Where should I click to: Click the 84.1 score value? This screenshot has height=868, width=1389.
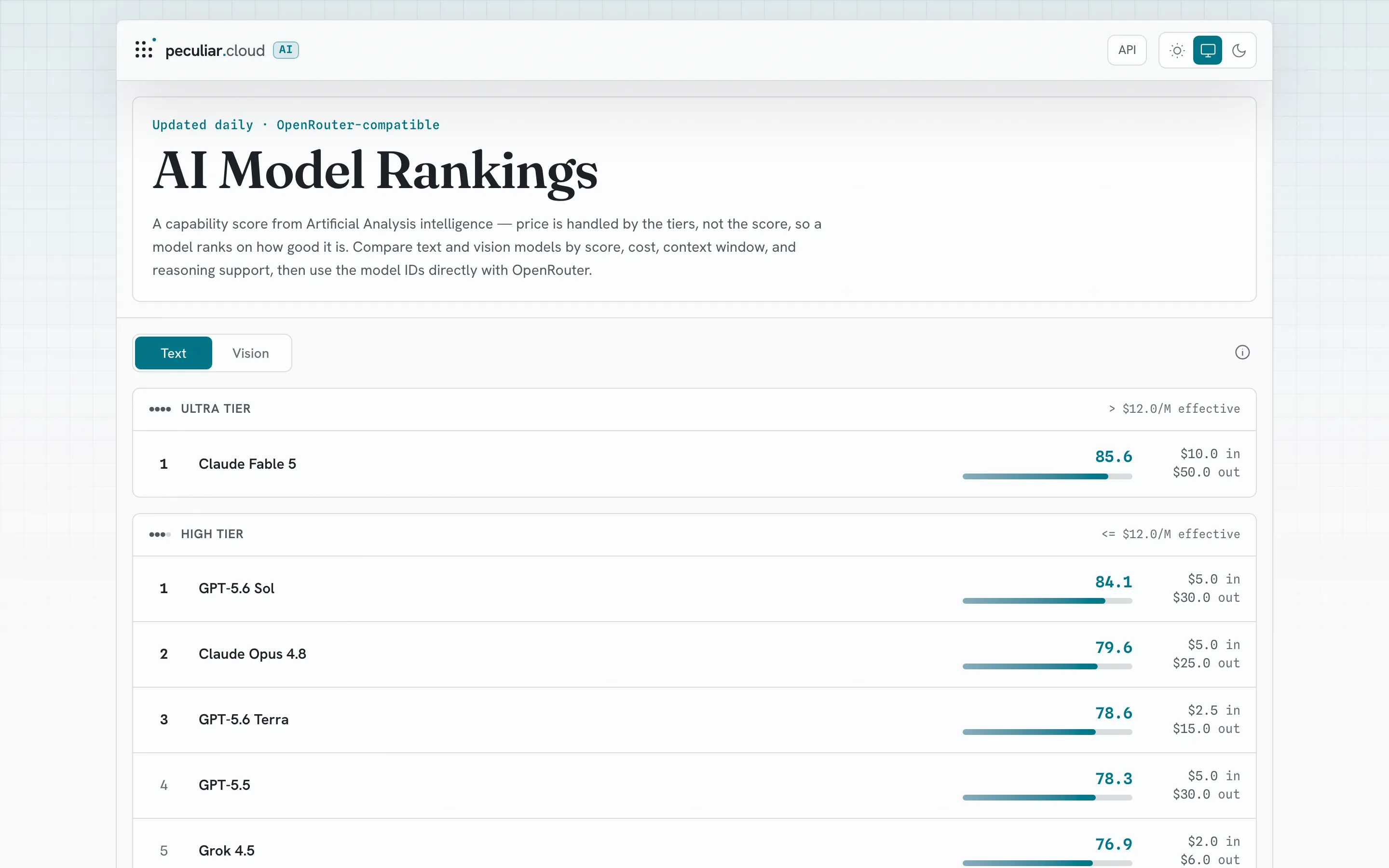1114,582
